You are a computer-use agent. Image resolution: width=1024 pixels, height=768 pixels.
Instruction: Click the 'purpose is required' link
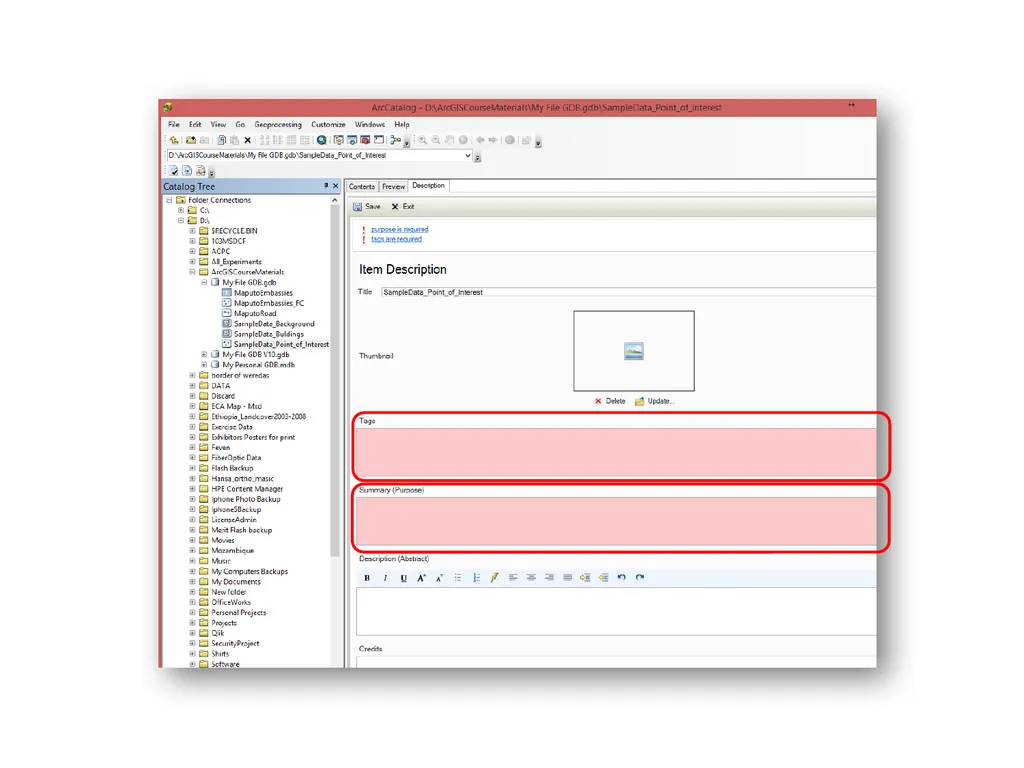point(400,229)
